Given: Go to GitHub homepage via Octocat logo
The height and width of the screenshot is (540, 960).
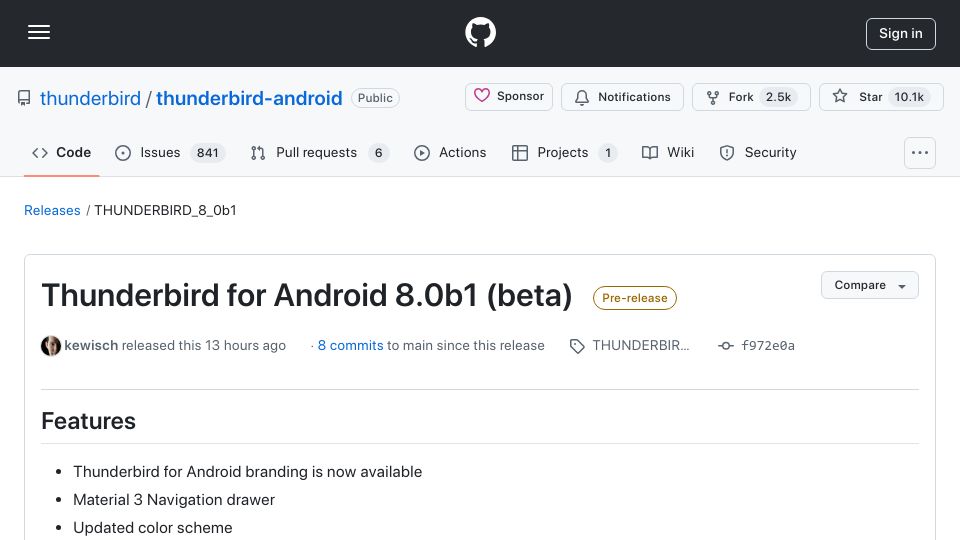Looking at the screenshot, I should (x=480, y=32).
